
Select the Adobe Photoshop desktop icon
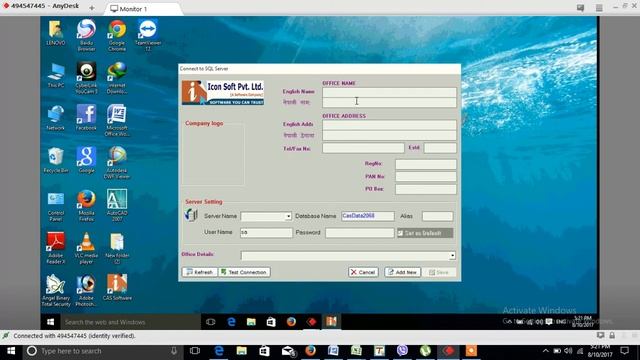coord(86,291)
